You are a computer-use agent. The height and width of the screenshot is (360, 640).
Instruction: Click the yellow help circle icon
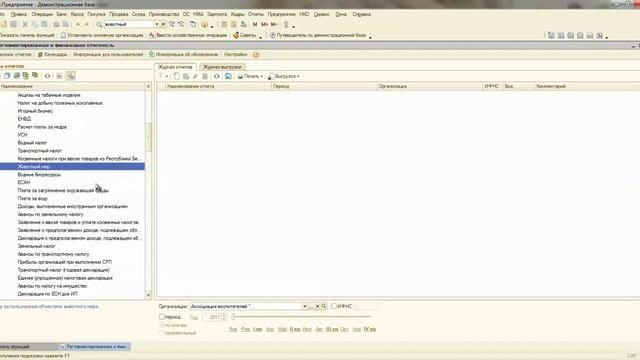[204, 24]
